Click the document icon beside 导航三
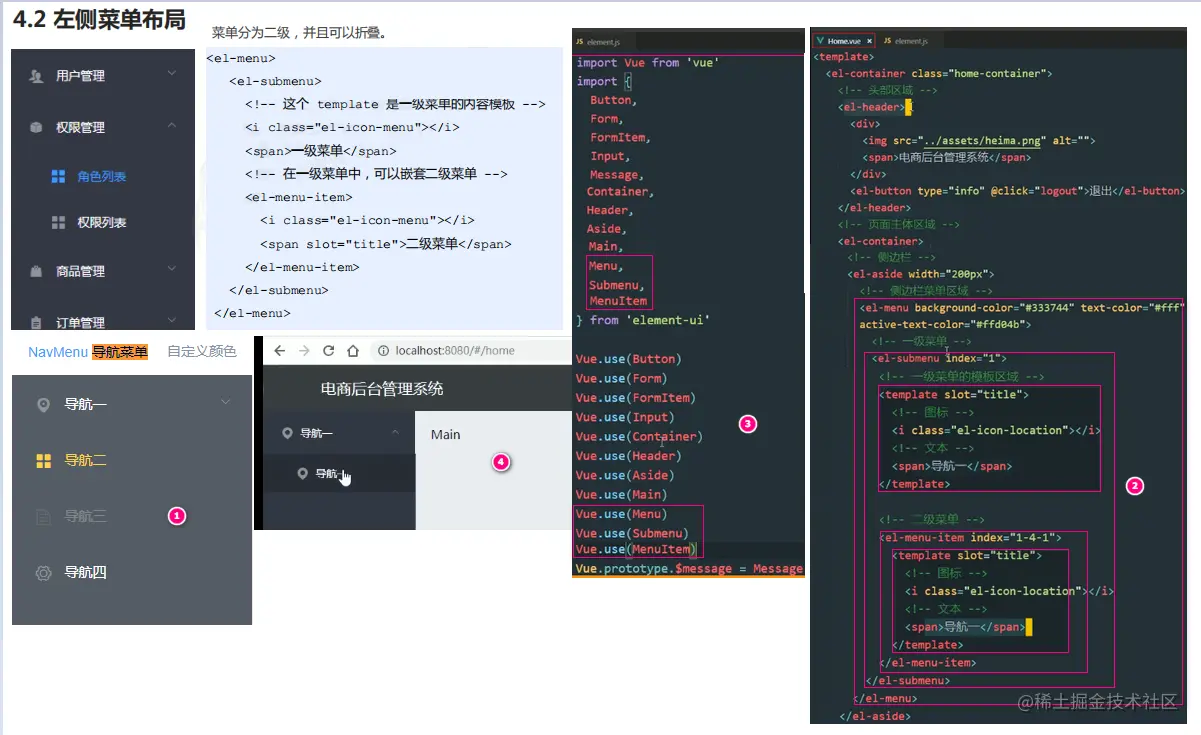1201x735 pixels. click(43, 517)
